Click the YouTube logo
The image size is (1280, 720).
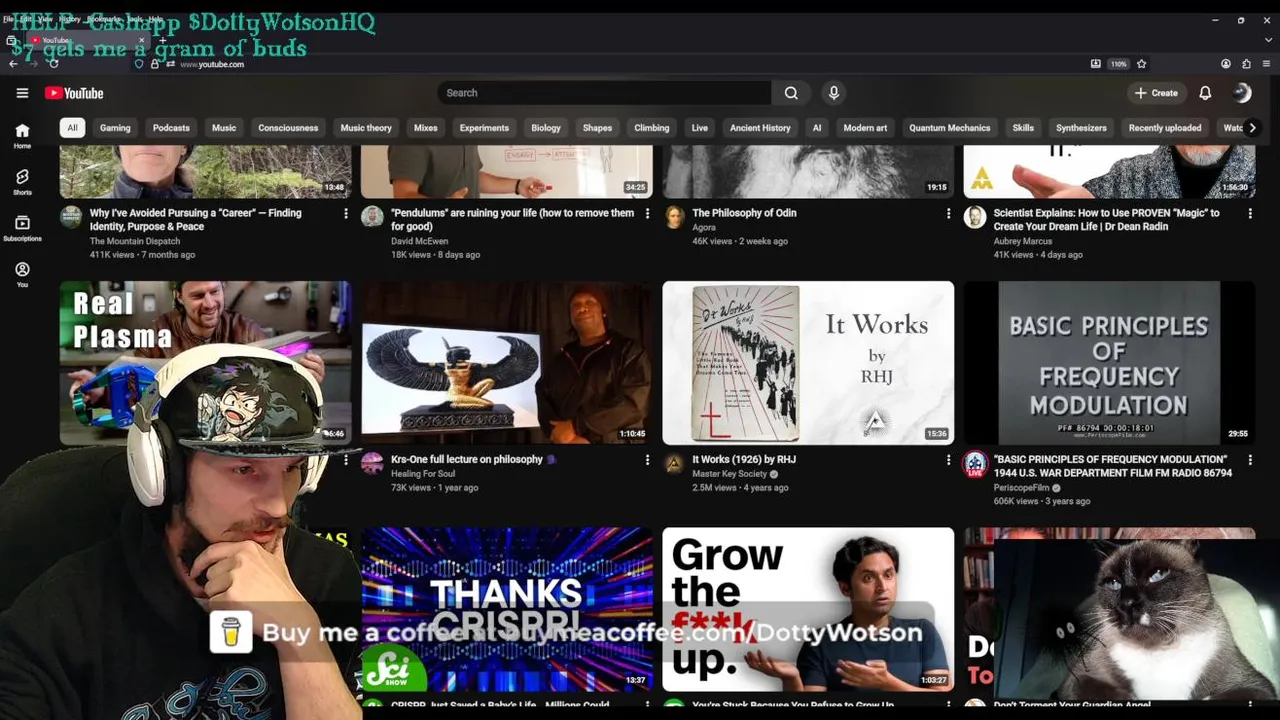tap(74, 93)
